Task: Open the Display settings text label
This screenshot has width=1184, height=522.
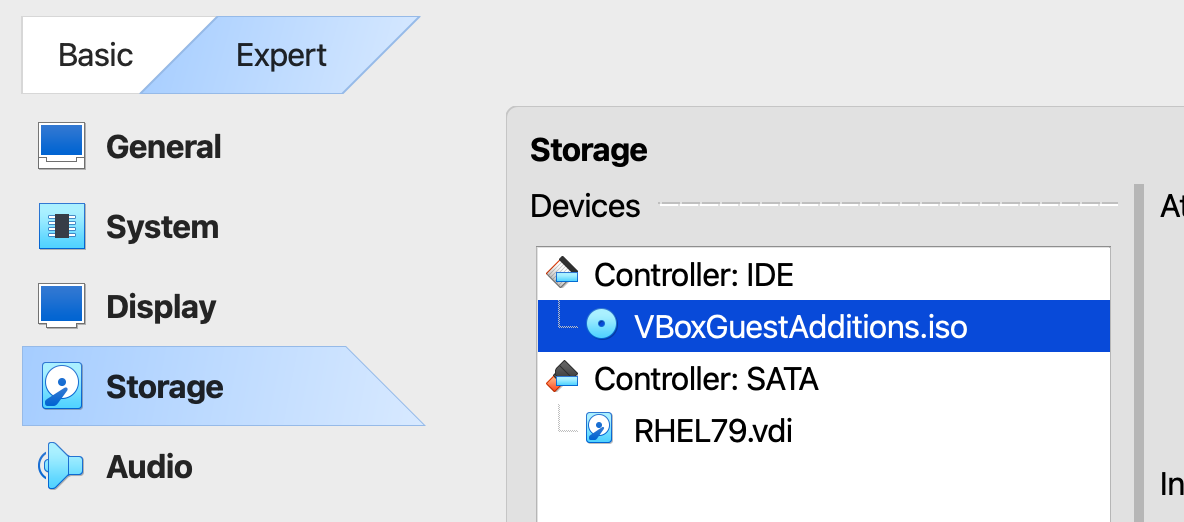Action: tap(161, 307)
